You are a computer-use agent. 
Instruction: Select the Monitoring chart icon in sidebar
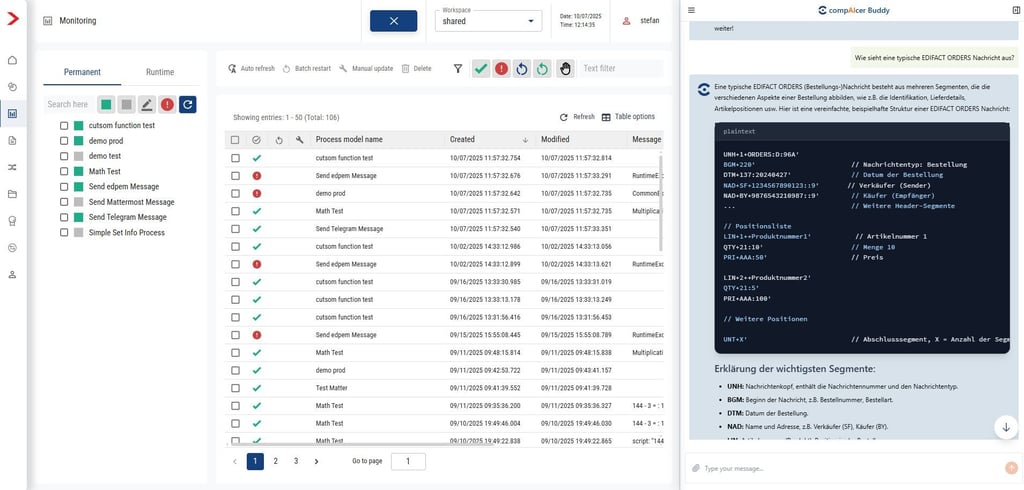click(12, 114)
